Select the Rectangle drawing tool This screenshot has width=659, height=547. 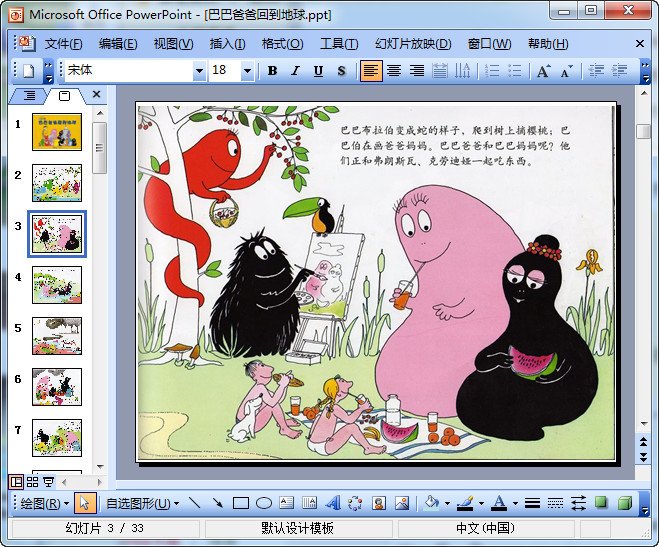click(240, 502)
